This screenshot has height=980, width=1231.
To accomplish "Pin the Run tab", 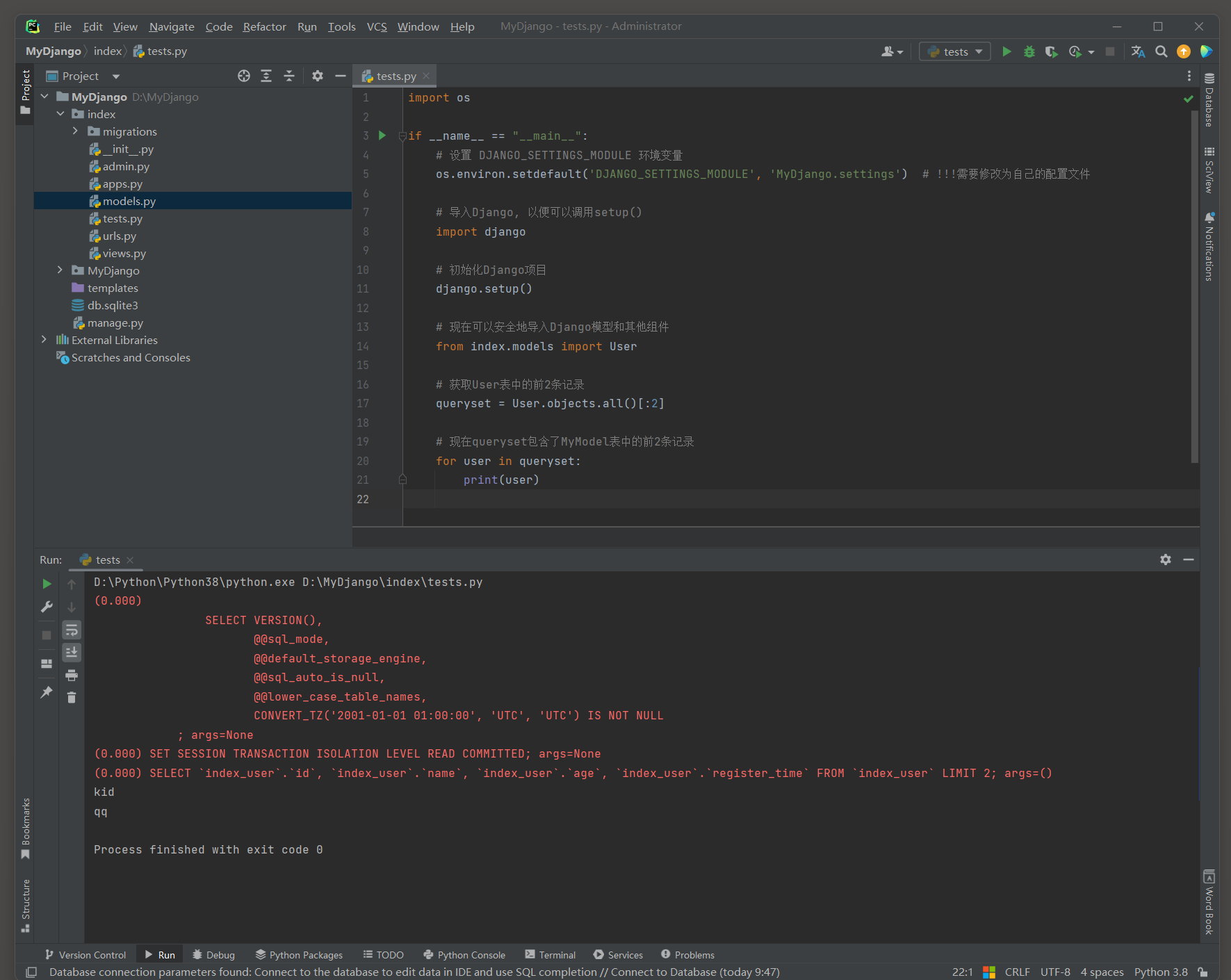I will (47, 692).
